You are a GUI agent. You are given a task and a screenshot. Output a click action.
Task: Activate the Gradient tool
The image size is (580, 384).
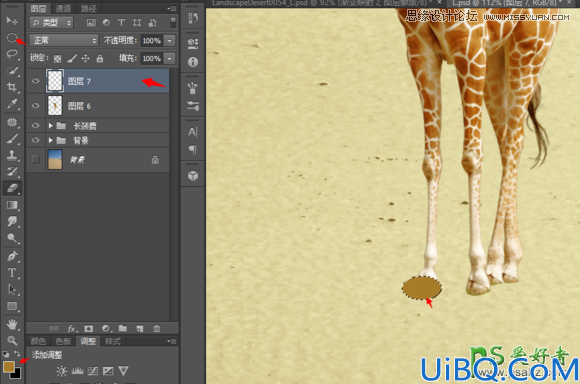[12, 205]
